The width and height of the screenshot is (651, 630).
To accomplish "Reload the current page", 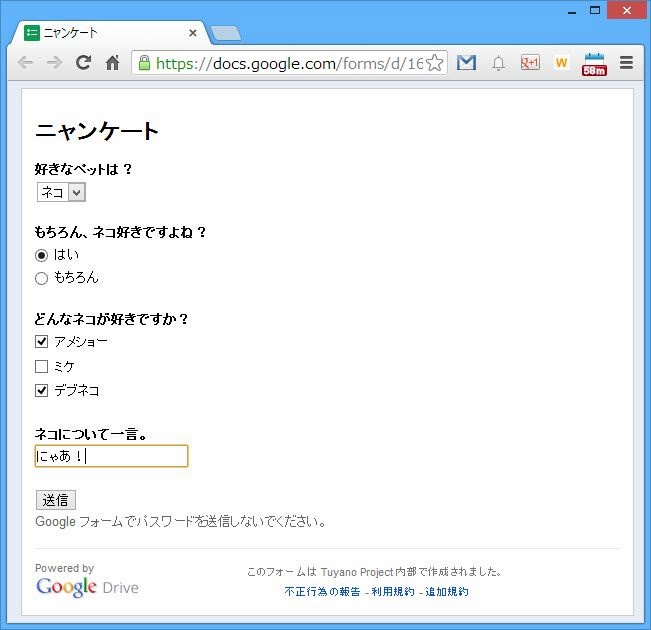I will [84, 63].
